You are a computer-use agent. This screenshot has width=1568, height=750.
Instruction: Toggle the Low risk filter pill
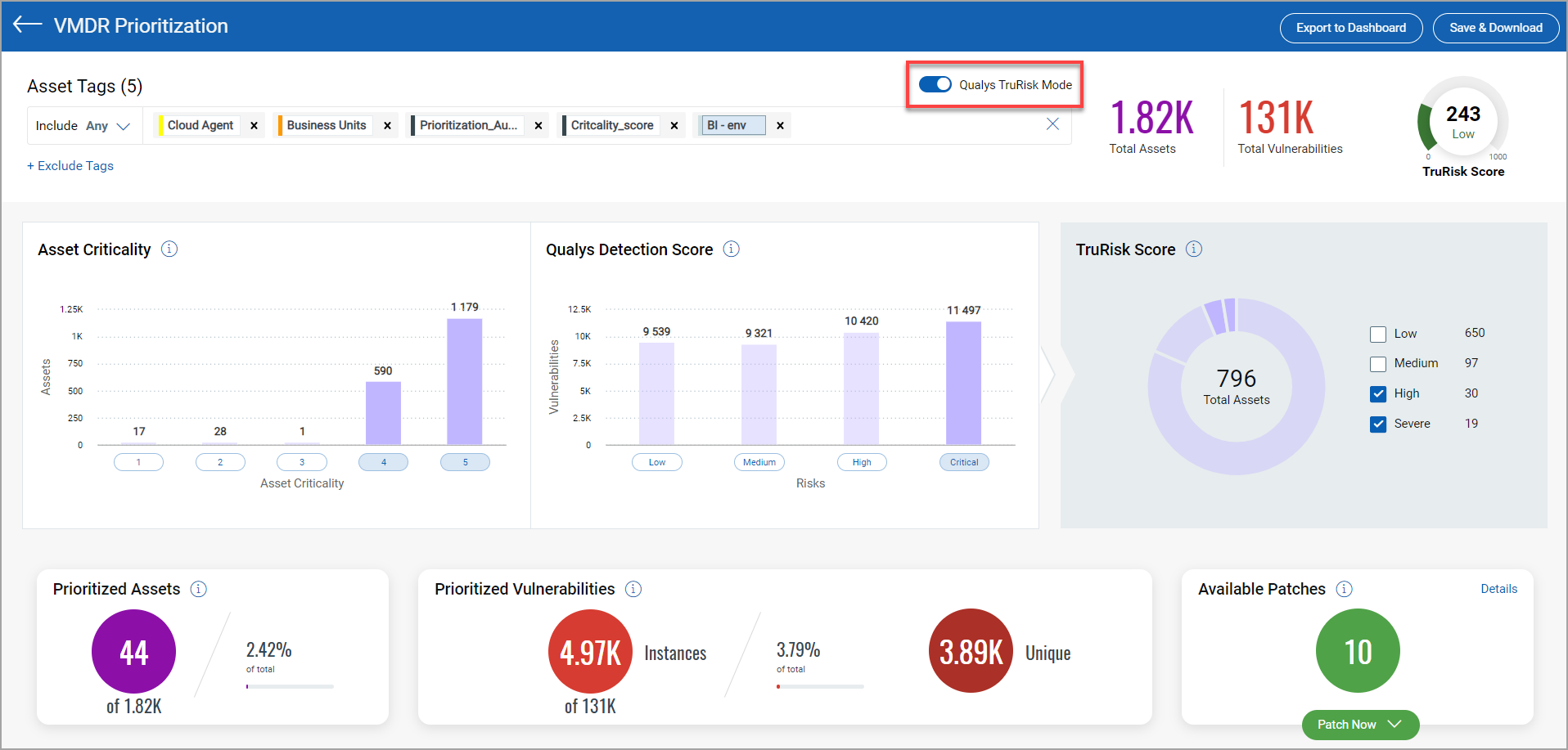pos(657,462)
